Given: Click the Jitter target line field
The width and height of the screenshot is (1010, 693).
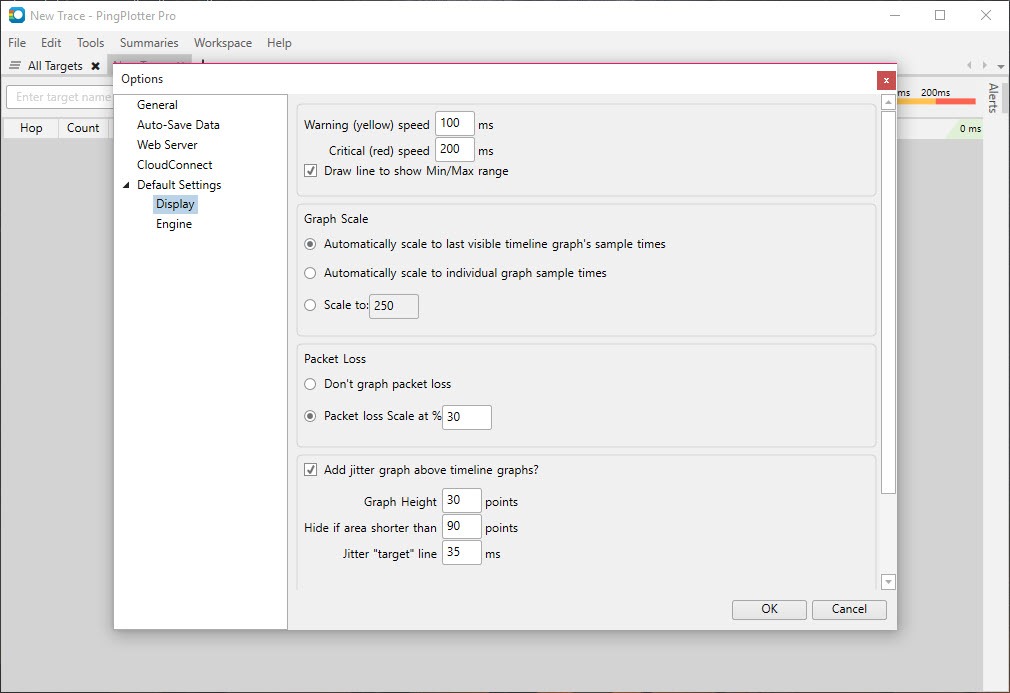Looking at the screenshot, I should point(462,553).
